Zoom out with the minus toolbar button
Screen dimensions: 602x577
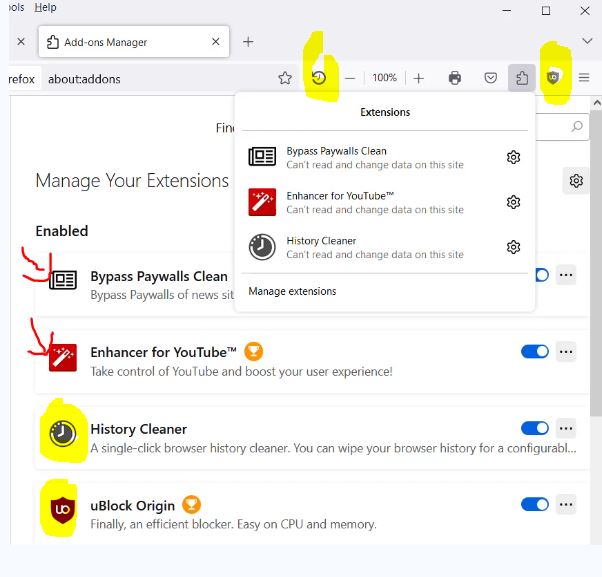click(350, 79)
